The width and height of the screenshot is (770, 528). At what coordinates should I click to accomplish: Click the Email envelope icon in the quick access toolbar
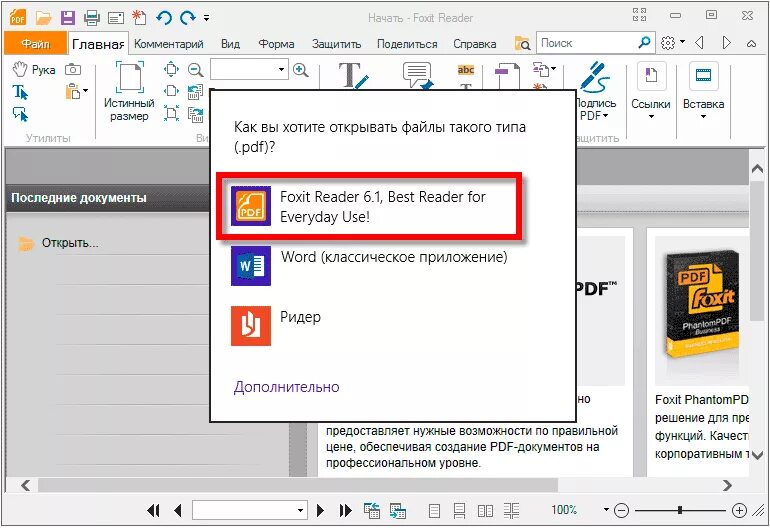tap(115, 19)
